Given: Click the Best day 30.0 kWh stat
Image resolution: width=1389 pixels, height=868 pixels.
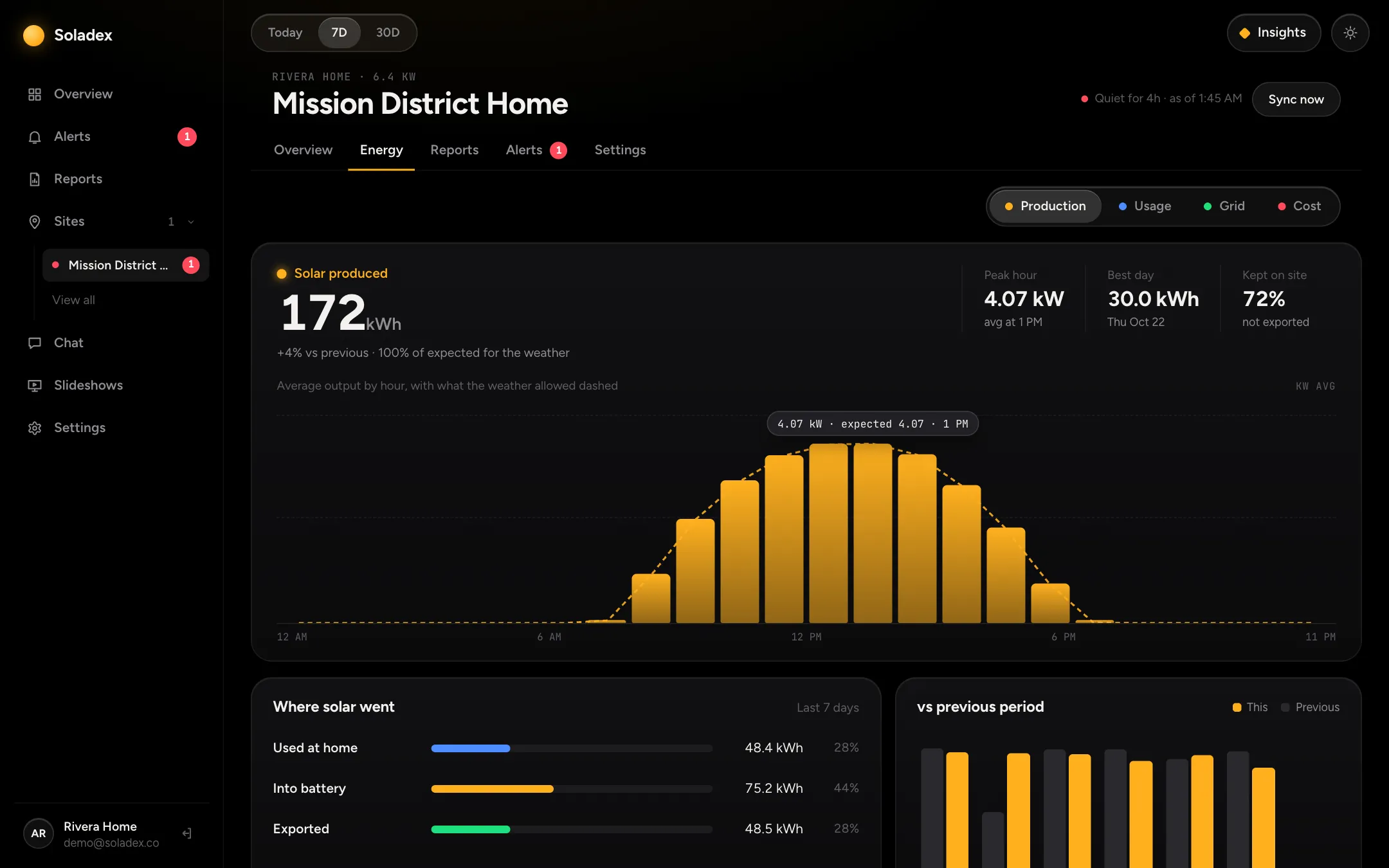Looking at the screenshot, I should 1153,299.
